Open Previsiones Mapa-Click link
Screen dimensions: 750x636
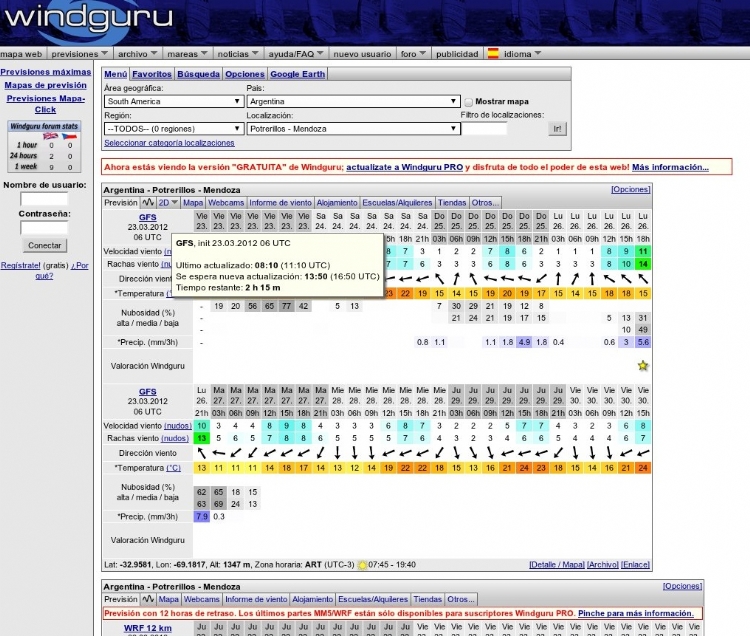click(45, 104)
